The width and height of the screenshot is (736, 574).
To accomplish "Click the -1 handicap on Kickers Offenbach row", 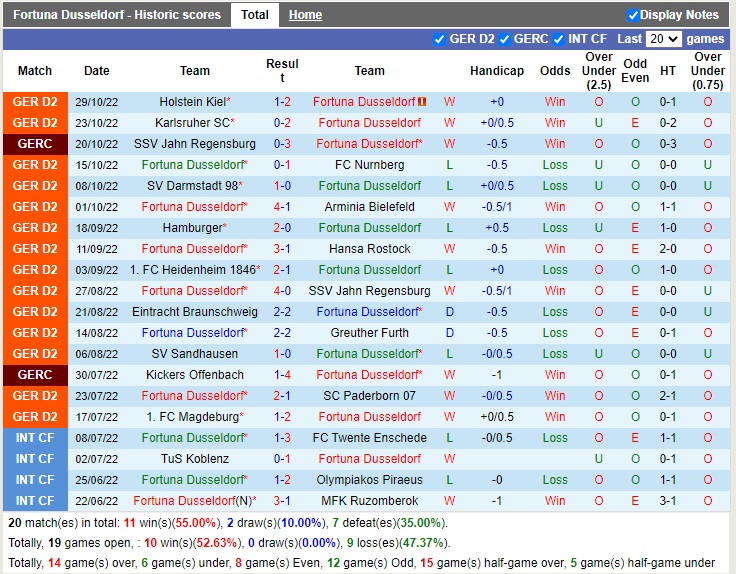I will 497,375.
